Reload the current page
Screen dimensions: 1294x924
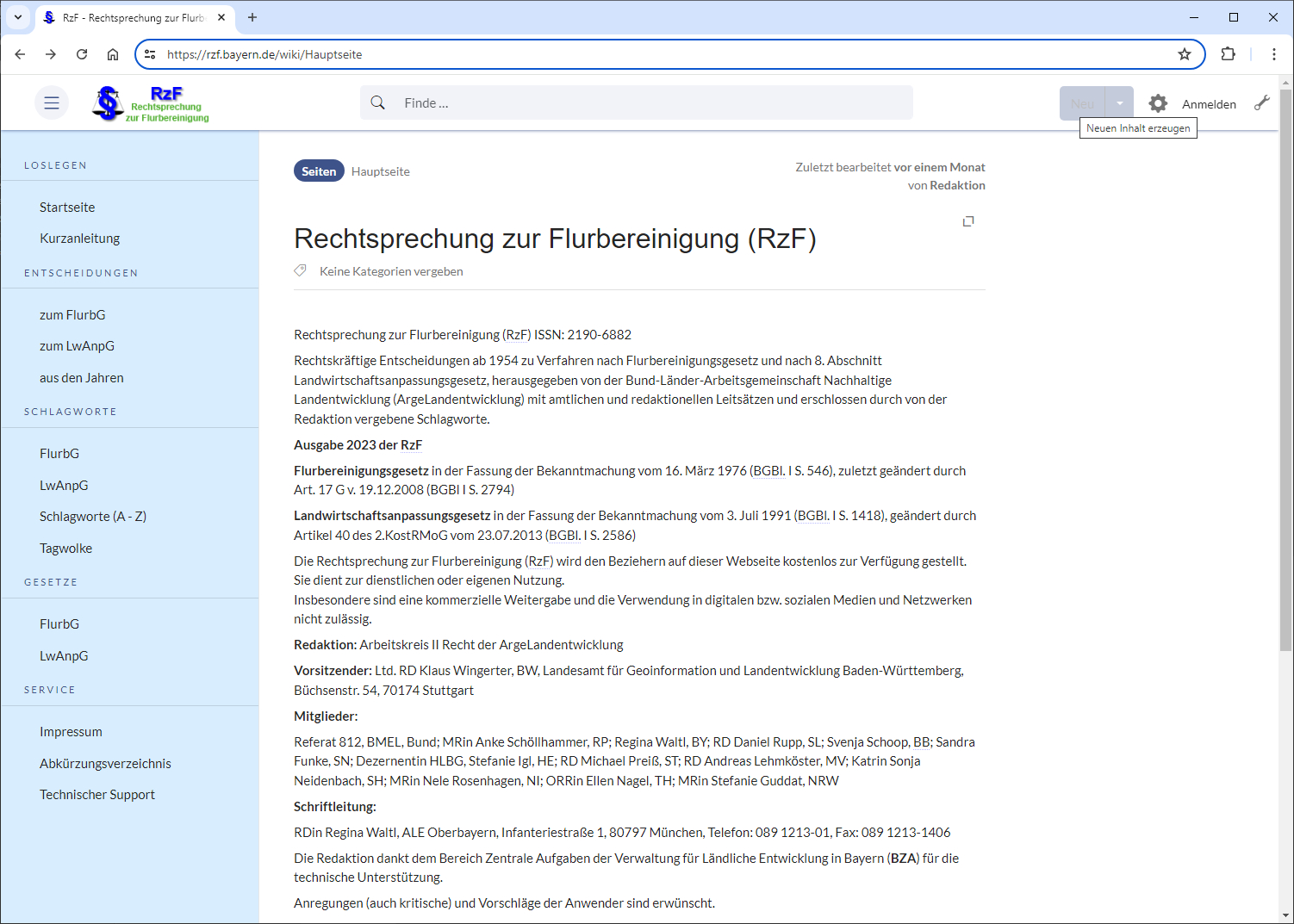(x=82, y=54)
